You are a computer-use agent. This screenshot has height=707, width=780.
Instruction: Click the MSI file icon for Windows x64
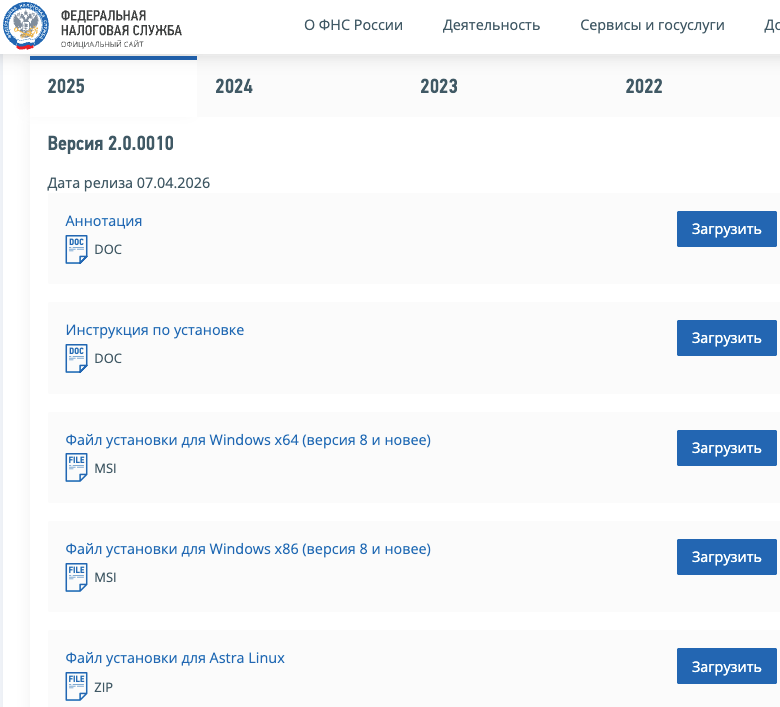click(77, 467)
